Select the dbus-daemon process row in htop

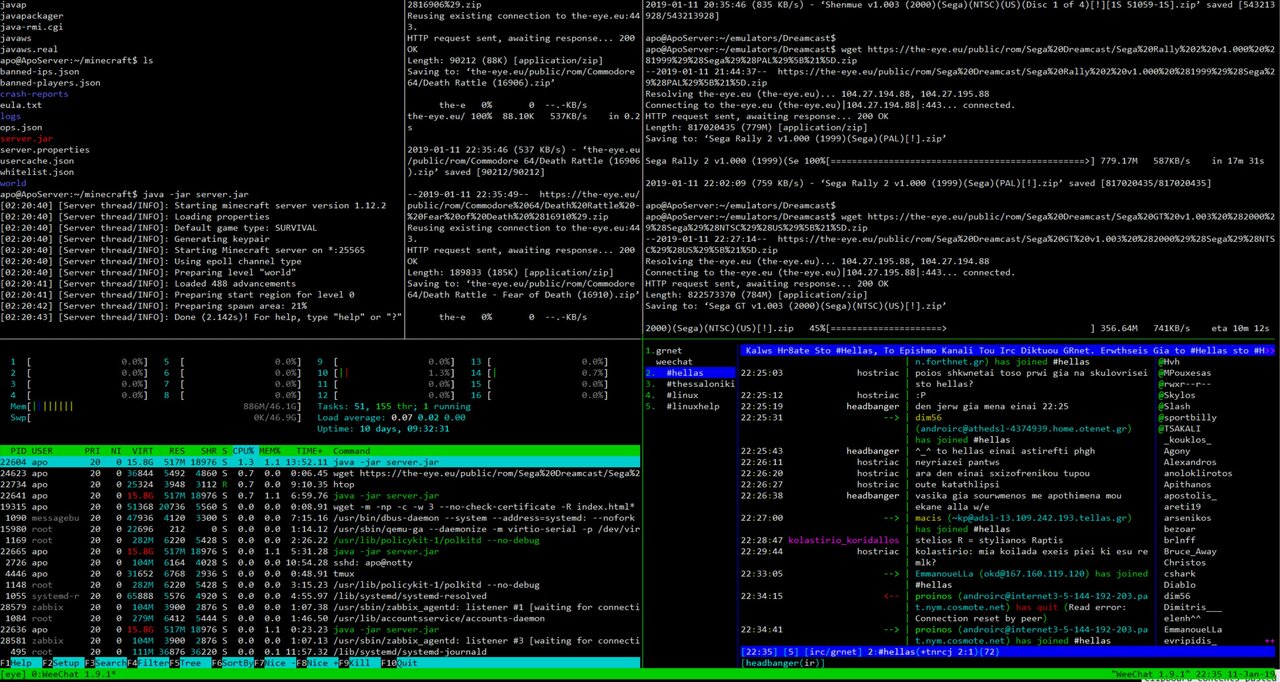pos(320,517)
